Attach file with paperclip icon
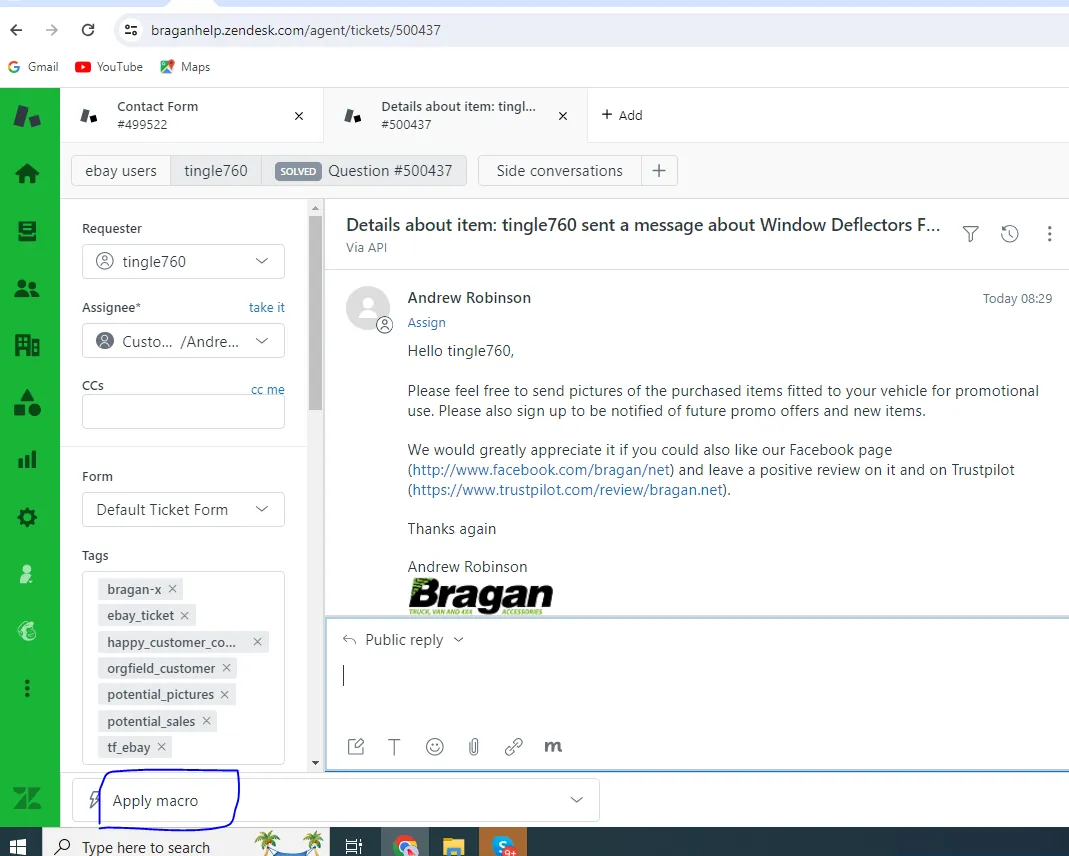 coord(474,747)
